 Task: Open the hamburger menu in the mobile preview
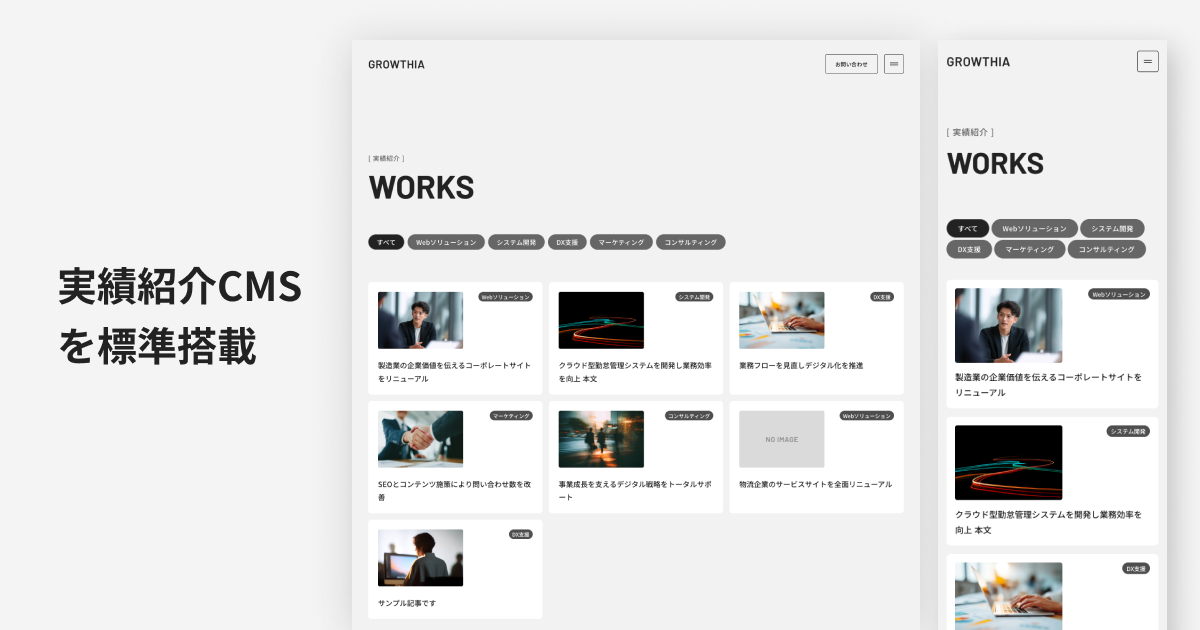(1148, 62)
